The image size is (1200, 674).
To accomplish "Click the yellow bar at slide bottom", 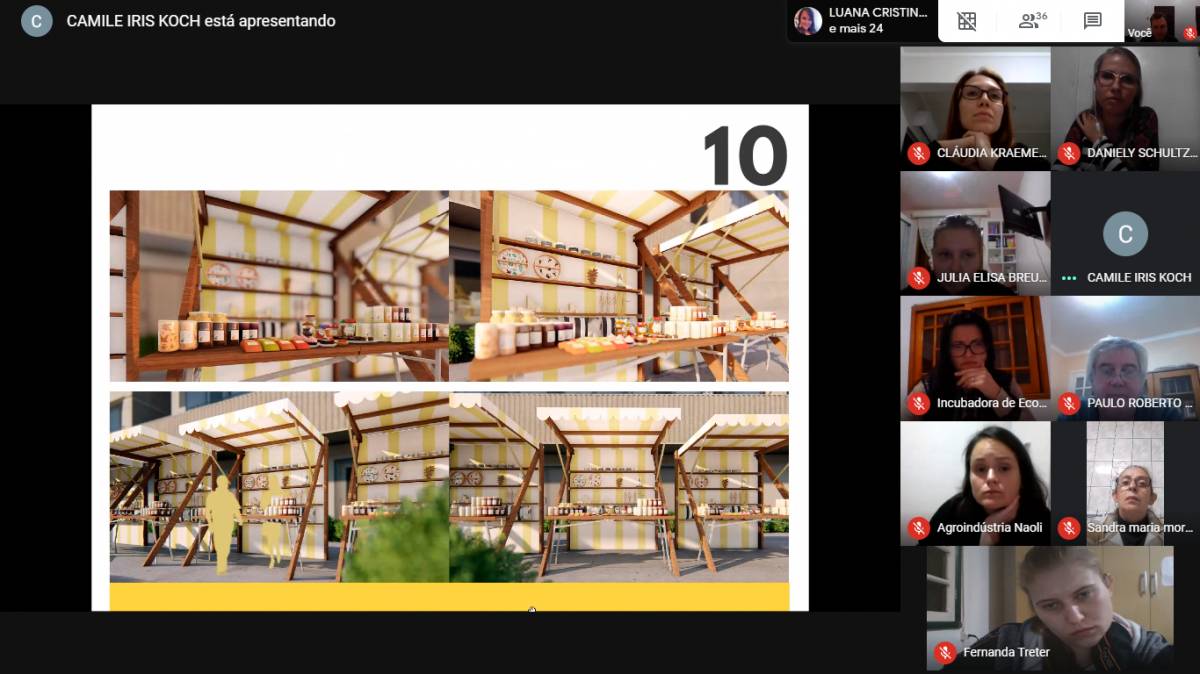I will click(449, 596).
